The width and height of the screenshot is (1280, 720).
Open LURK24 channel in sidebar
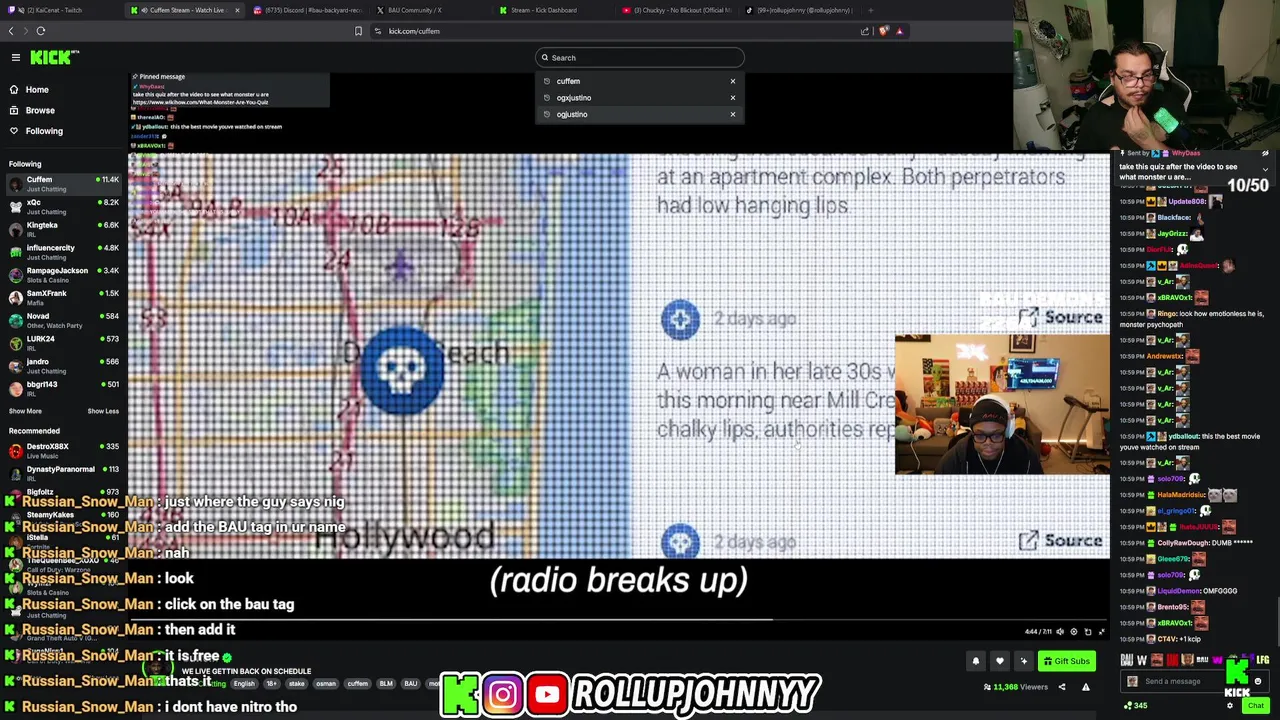pos(63,343)
